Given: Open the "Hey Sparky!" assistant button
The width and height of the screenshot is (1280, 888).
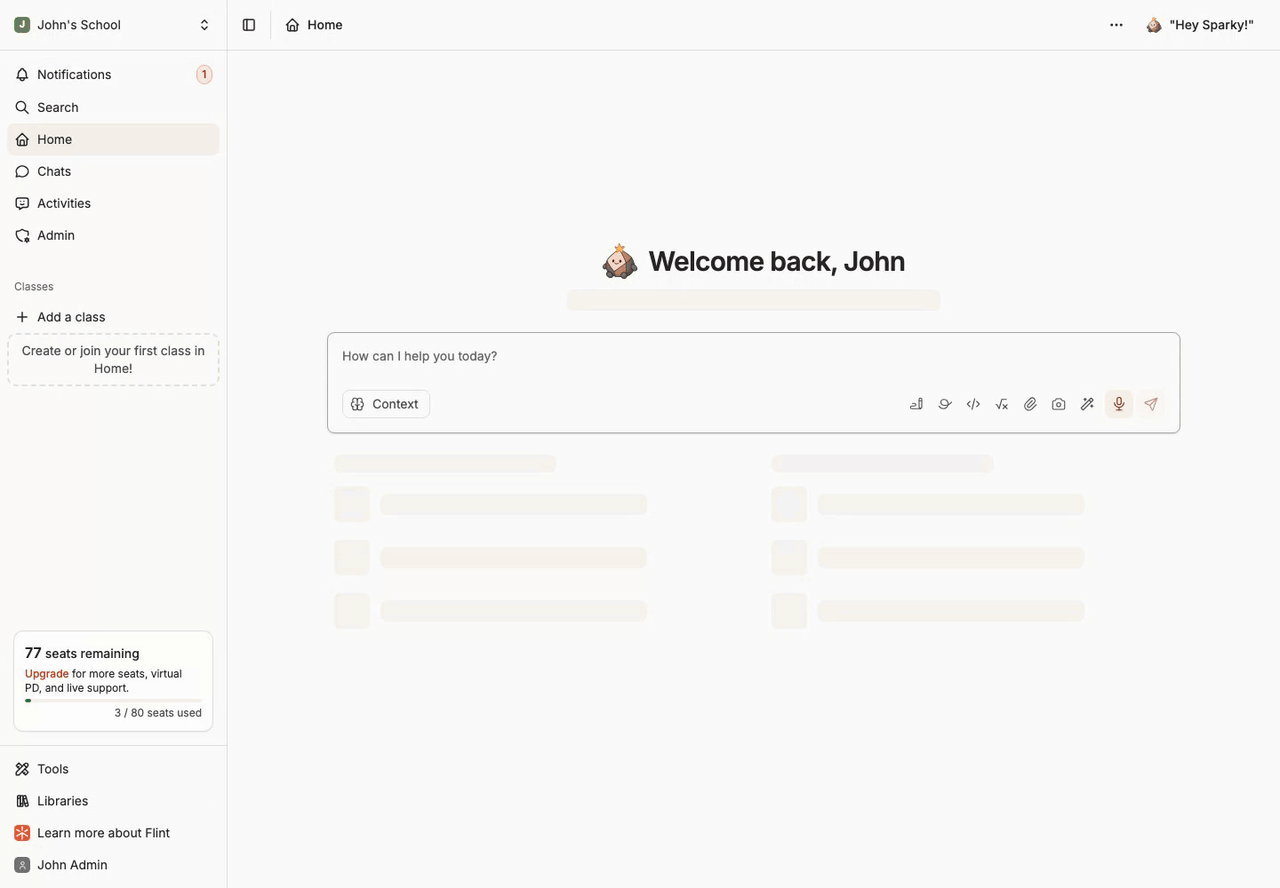Looking at the screenshot, I should [1200, 25].
